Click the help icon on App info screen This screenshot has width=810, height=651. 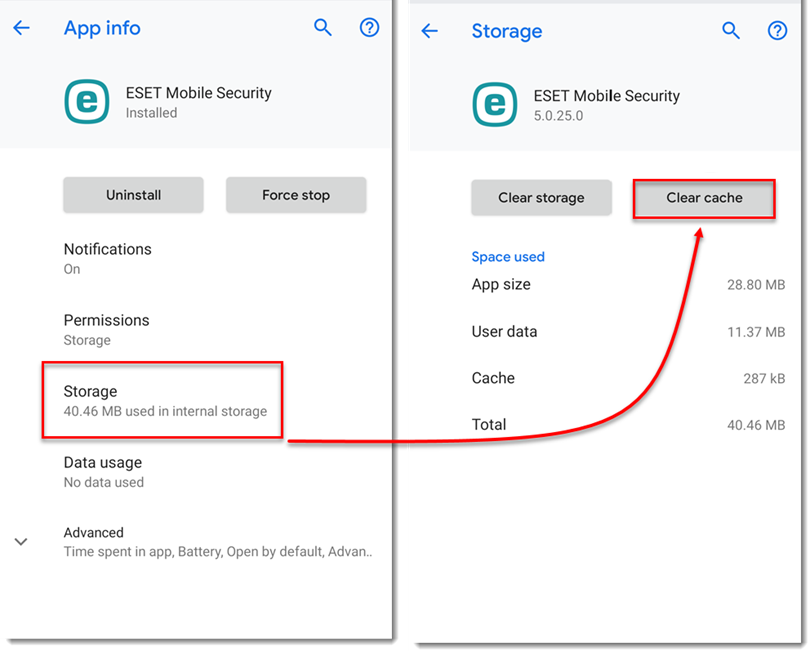370,28
